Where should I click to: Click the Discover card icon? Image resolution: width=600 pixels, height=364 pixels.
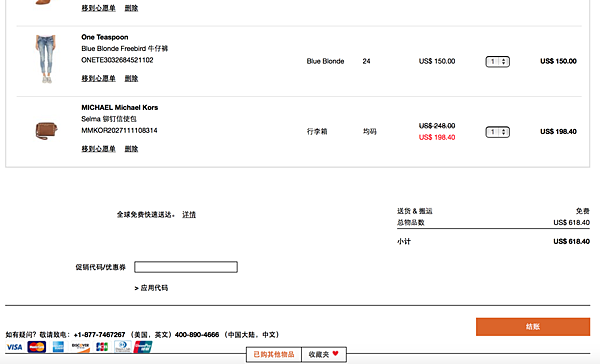[80, 347]
